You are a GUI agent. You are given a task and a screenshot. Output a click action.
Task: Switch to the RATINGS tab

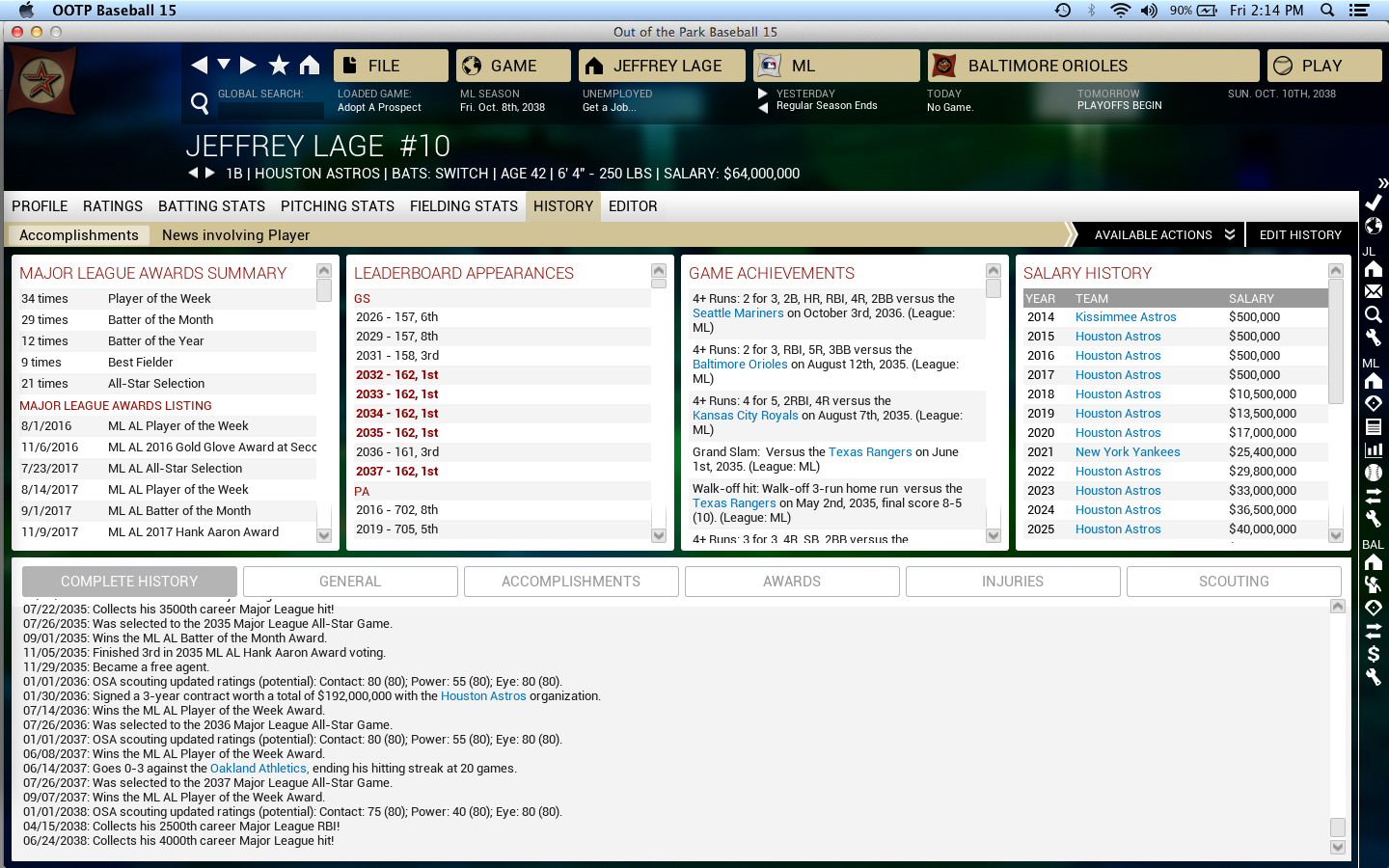[x=113, y=206]
